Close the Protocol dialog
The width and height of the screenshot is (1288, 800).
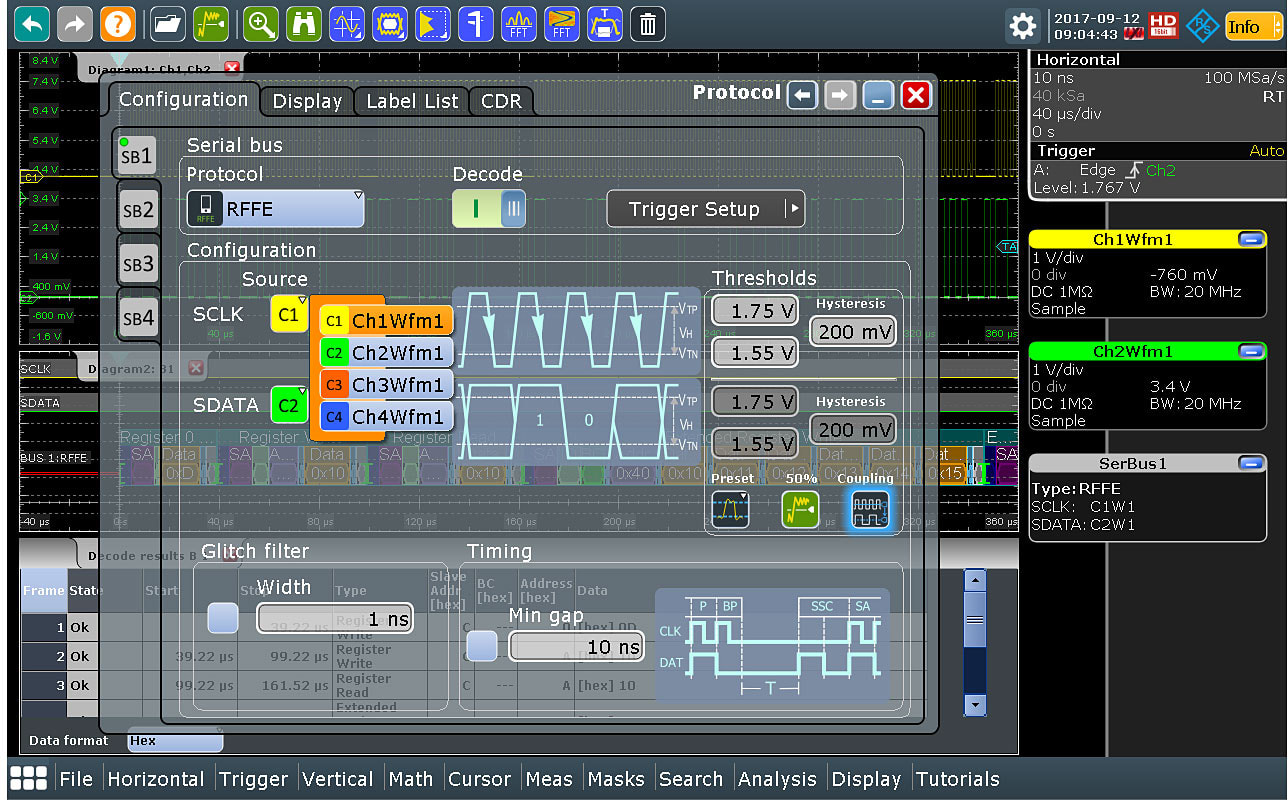[915, 95]
